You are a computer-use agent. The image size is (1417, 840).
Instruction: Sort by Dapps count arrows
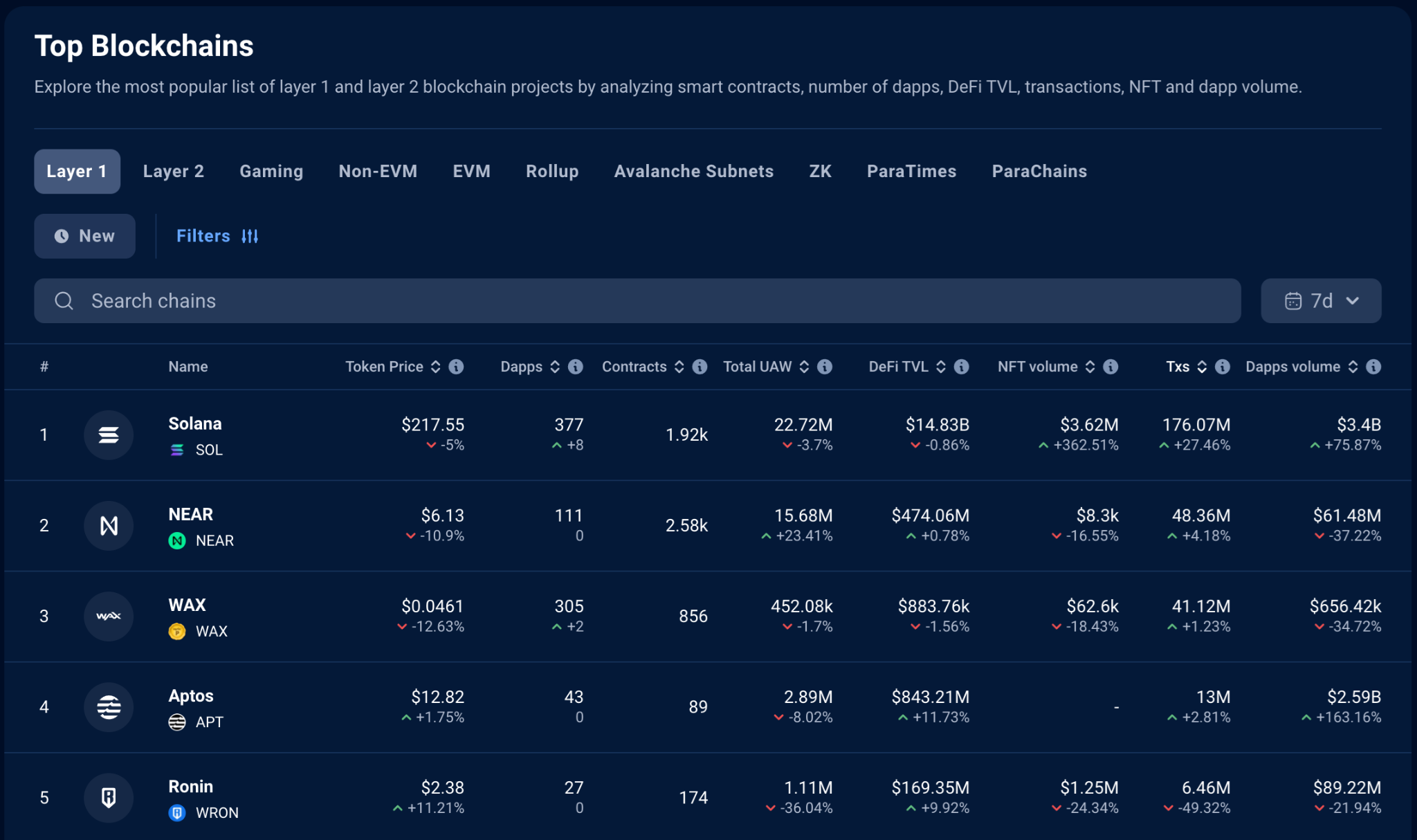(555, 367)
